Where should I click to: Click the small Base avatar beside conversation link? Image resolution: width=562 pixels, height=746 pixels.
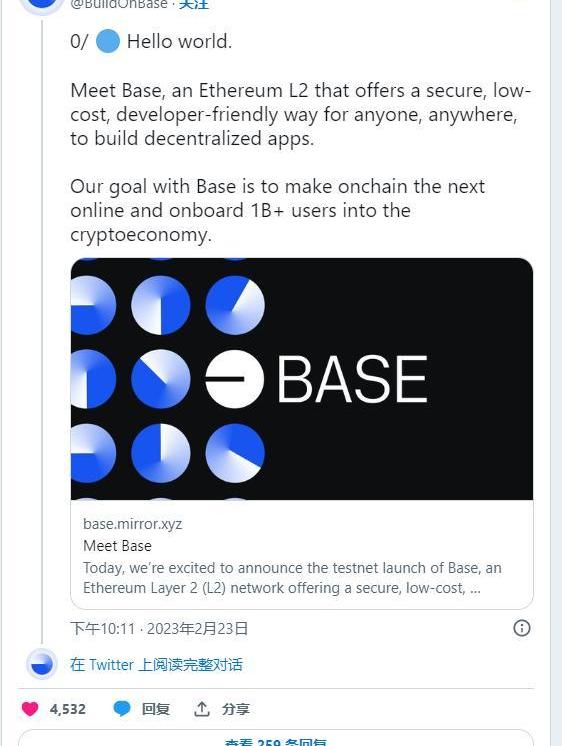pyautogui.click(x=41, y=664)
